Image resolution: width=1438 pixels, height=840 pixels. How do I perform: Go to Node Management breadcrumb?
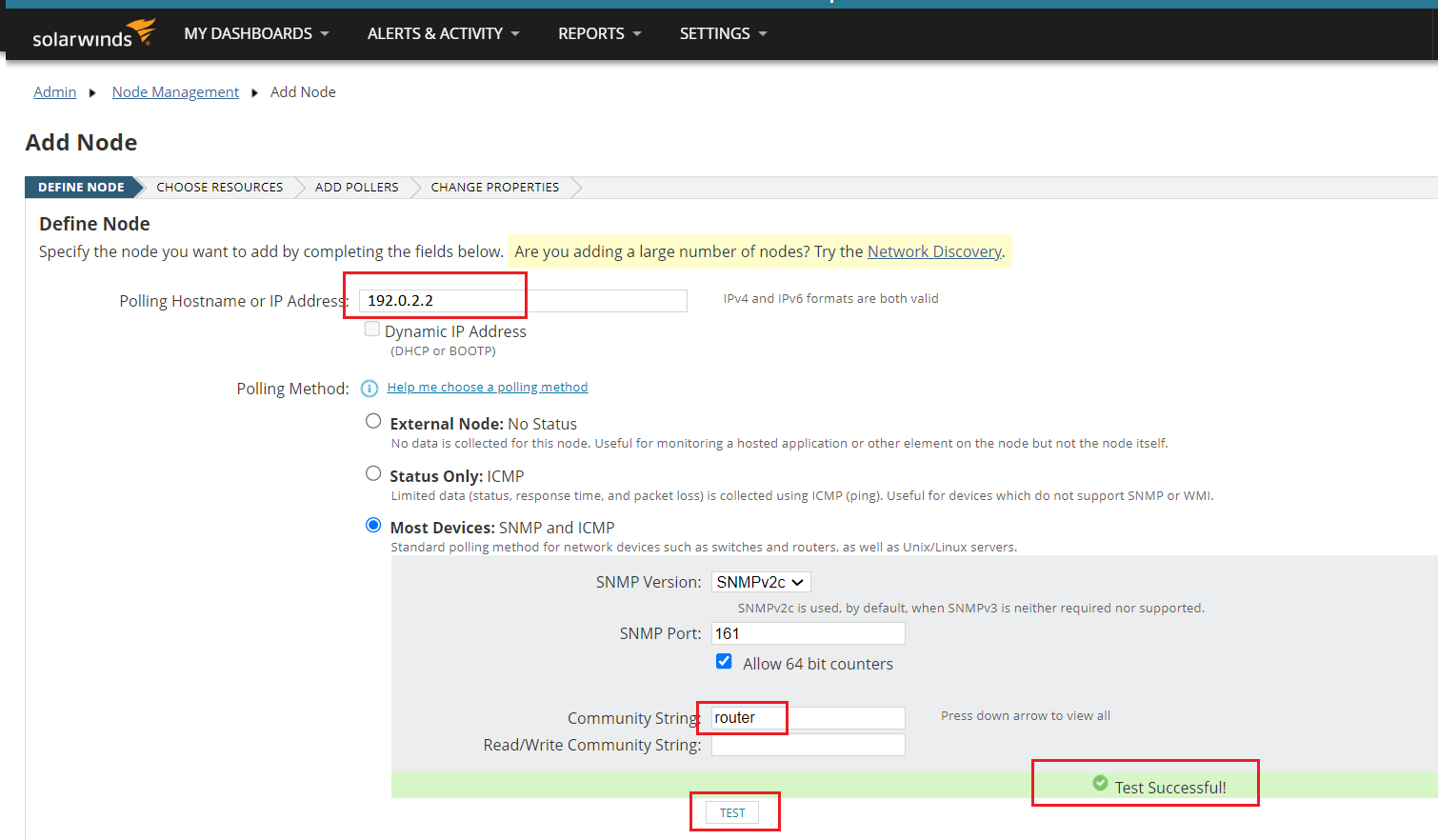tap(175, 92)
